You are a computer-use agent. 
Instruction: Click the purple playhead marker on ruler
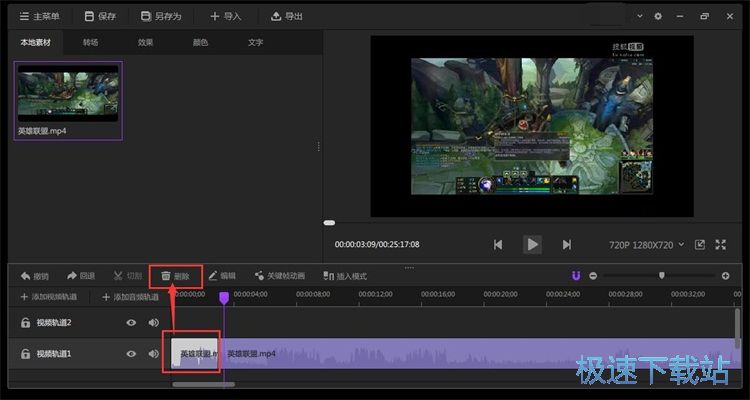pos(224,298)
